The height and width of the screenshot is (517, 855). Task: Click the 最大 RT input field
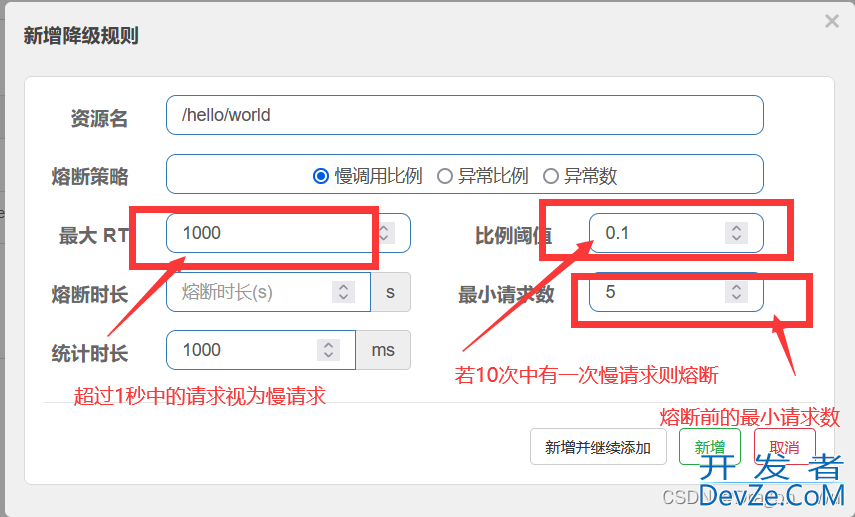288,233
